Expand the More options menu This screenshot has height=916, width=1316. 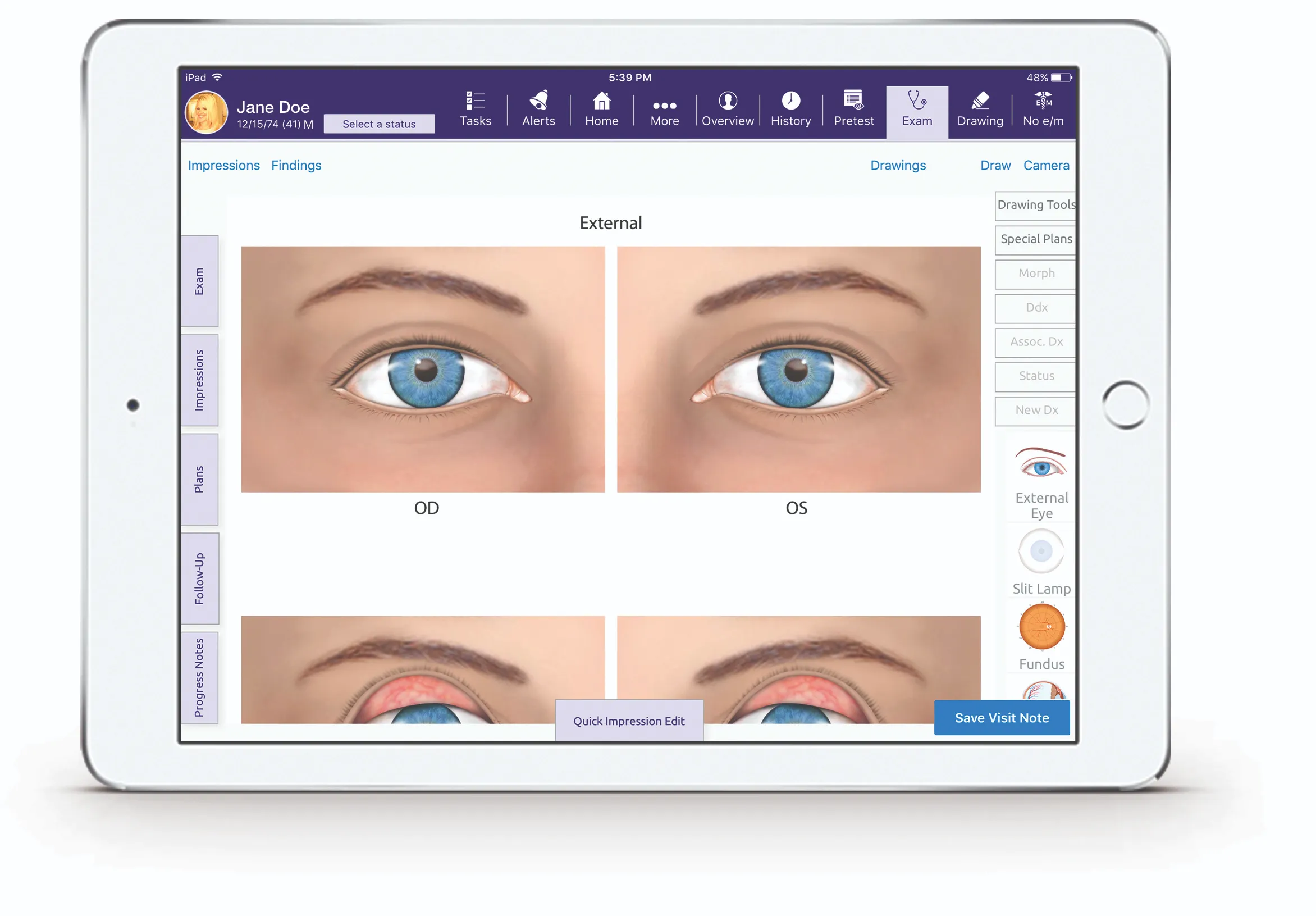pos(664,109)
